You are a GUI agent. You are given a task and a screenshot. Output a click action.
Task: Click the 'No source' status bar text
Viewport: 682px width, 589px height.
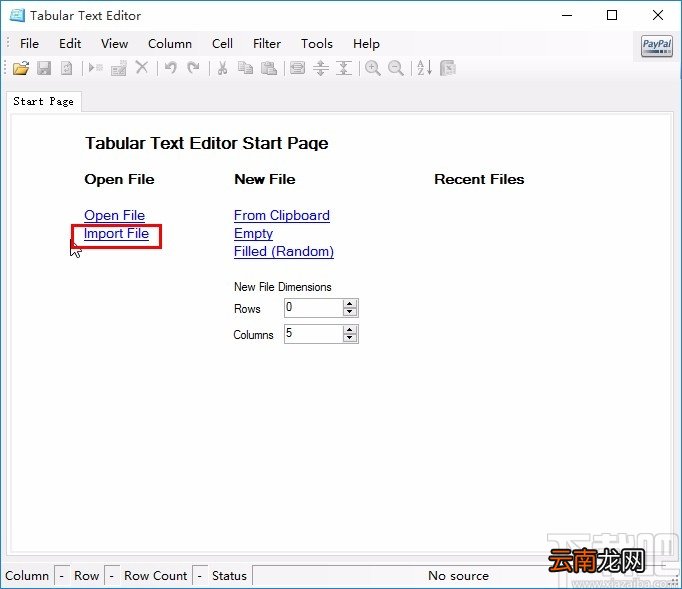point(458,576)
